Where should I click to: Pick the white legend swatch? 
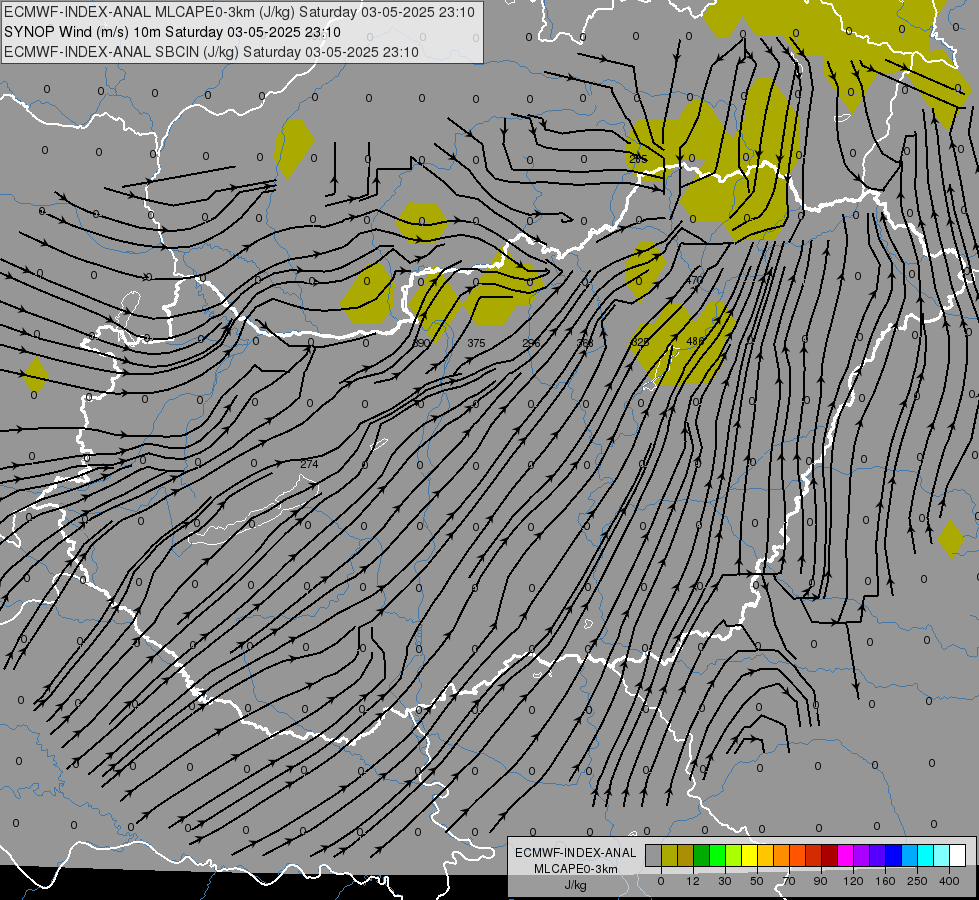958,856
